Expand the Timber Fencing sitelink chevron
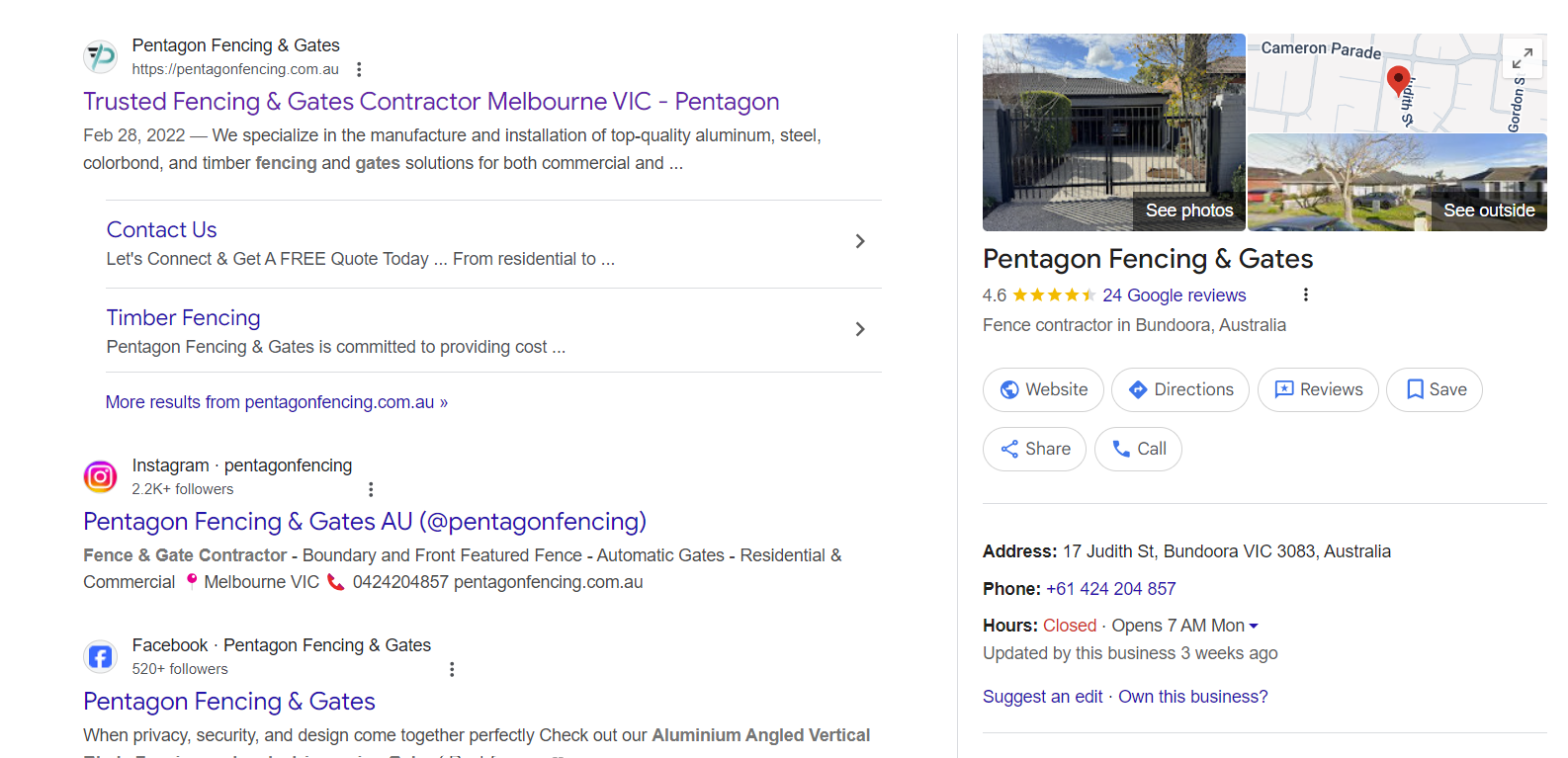This screenshot has height=758, width=1568. tap(860, 329)
